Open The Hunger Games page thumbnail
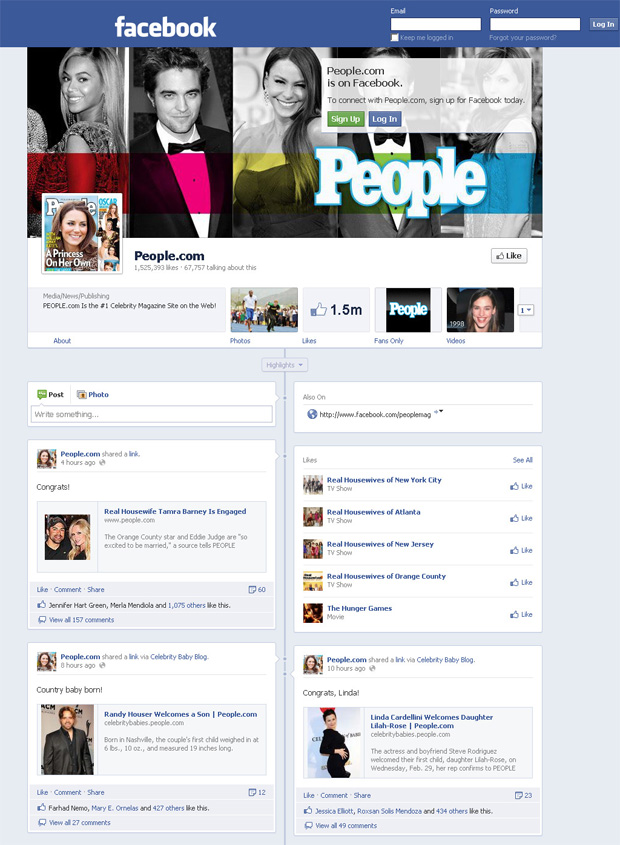This screenshot has height=845, width=620. click(313, 613)
